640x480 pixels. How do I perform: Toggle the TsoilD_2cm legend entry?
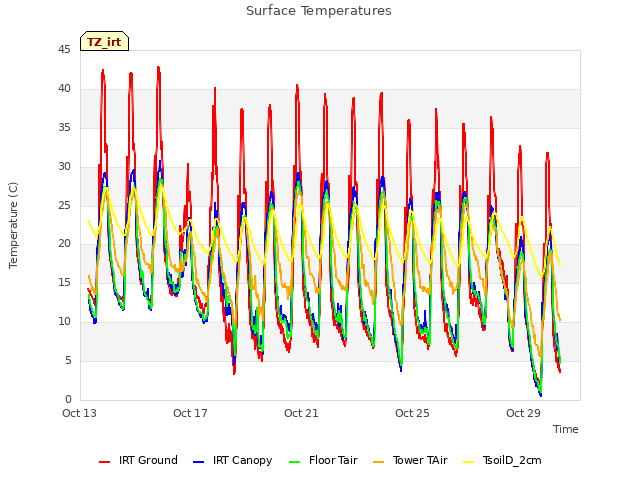coord(502,460)
